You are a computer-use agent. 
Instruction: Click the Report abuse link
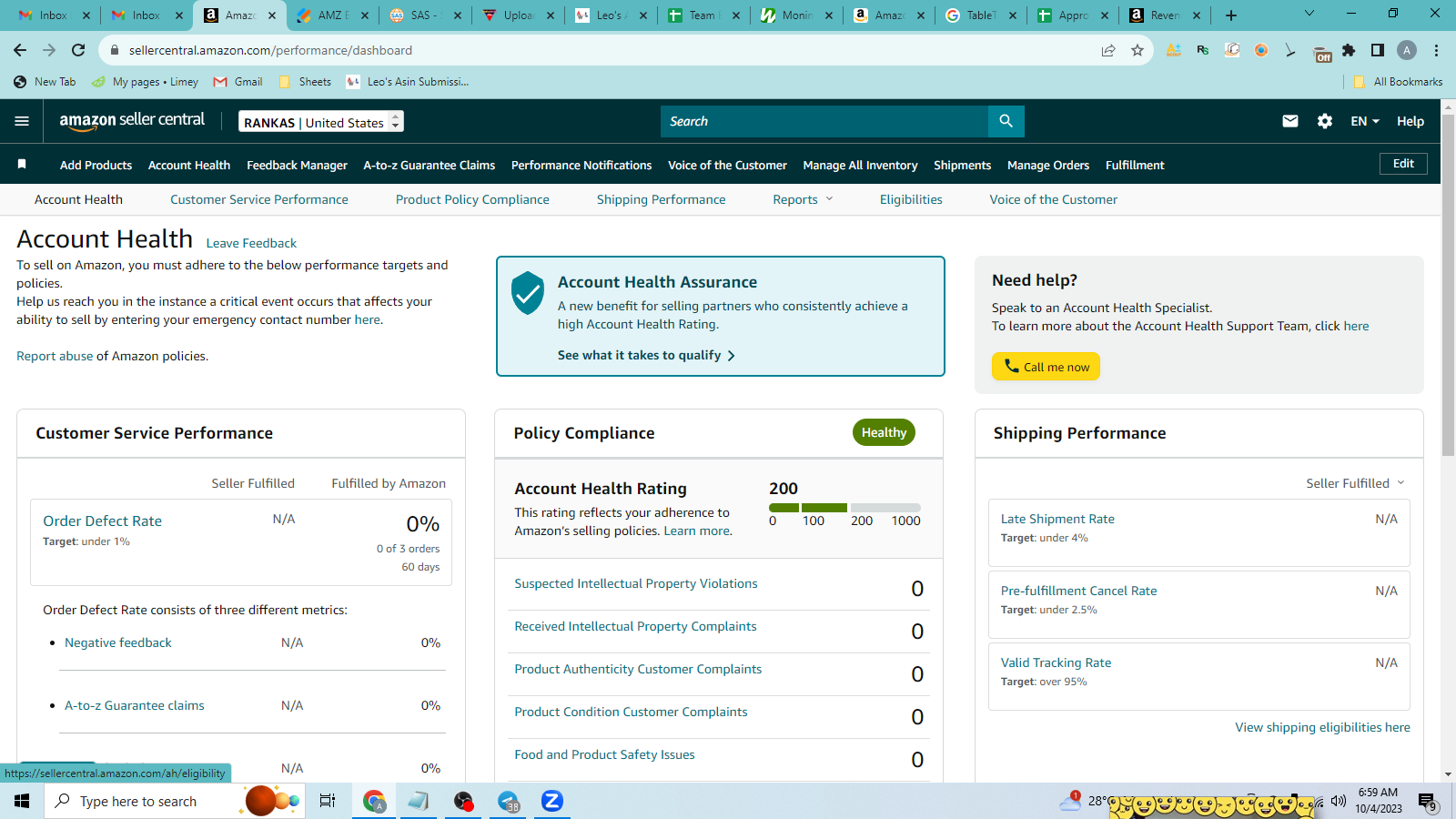55,356
